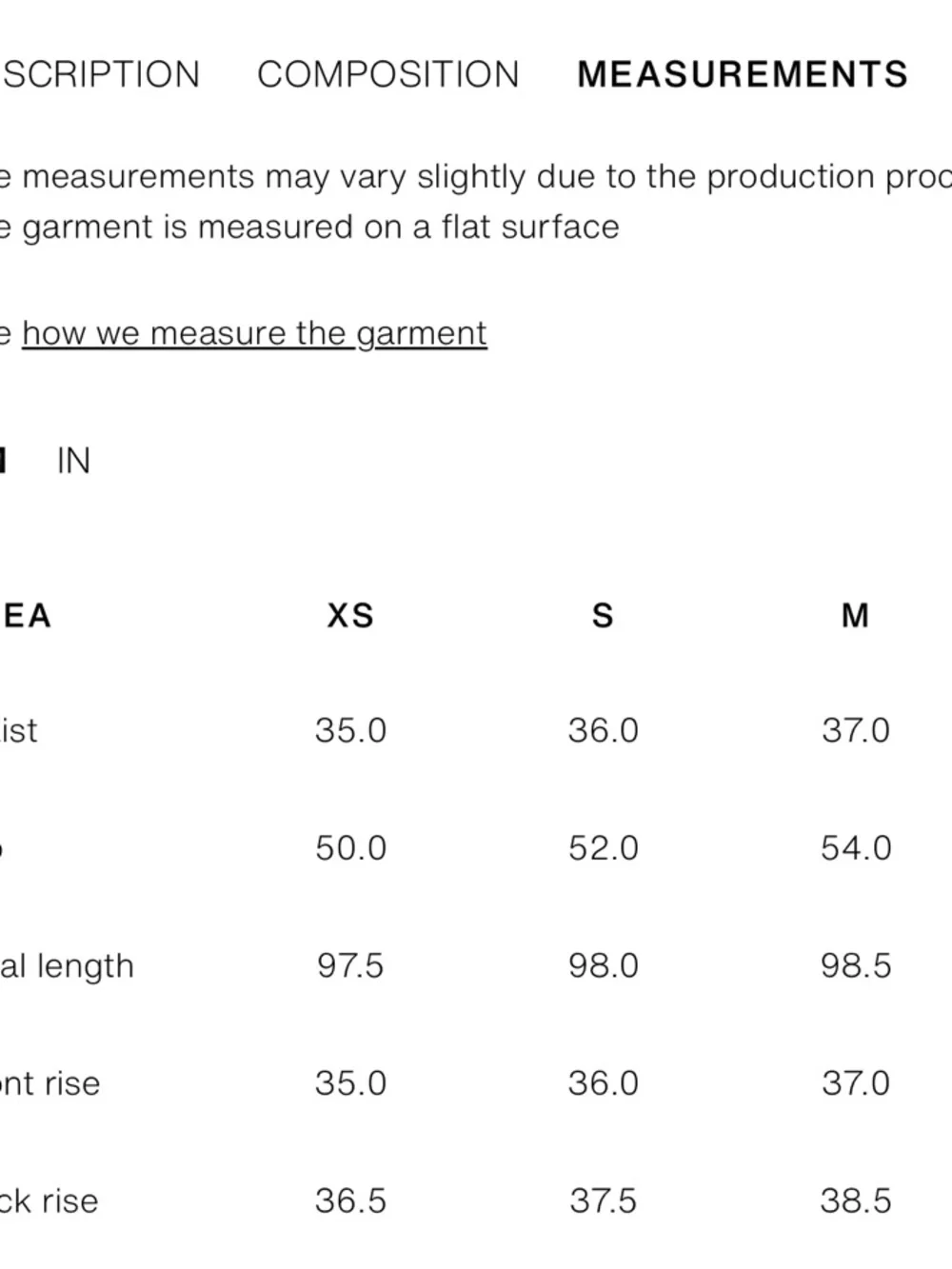Click the XS hip value 50.0
This screenshot has width=952, height=1269.
coord(350,847)
